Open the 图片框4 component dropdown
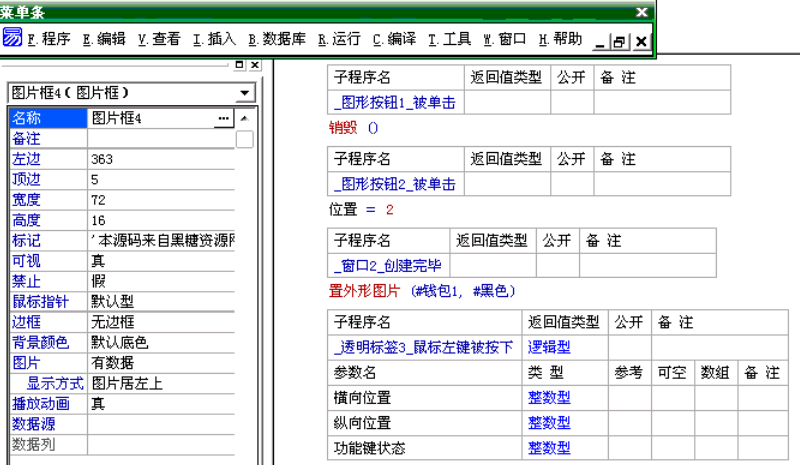Viewport: 800px width, 465px height. point(245,93)
